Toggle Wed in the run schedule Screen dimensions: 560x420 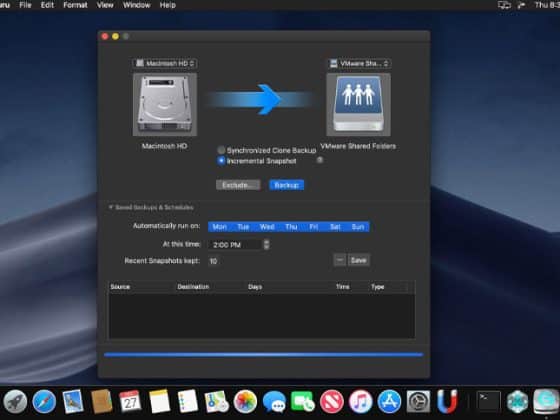pos(267,227)
